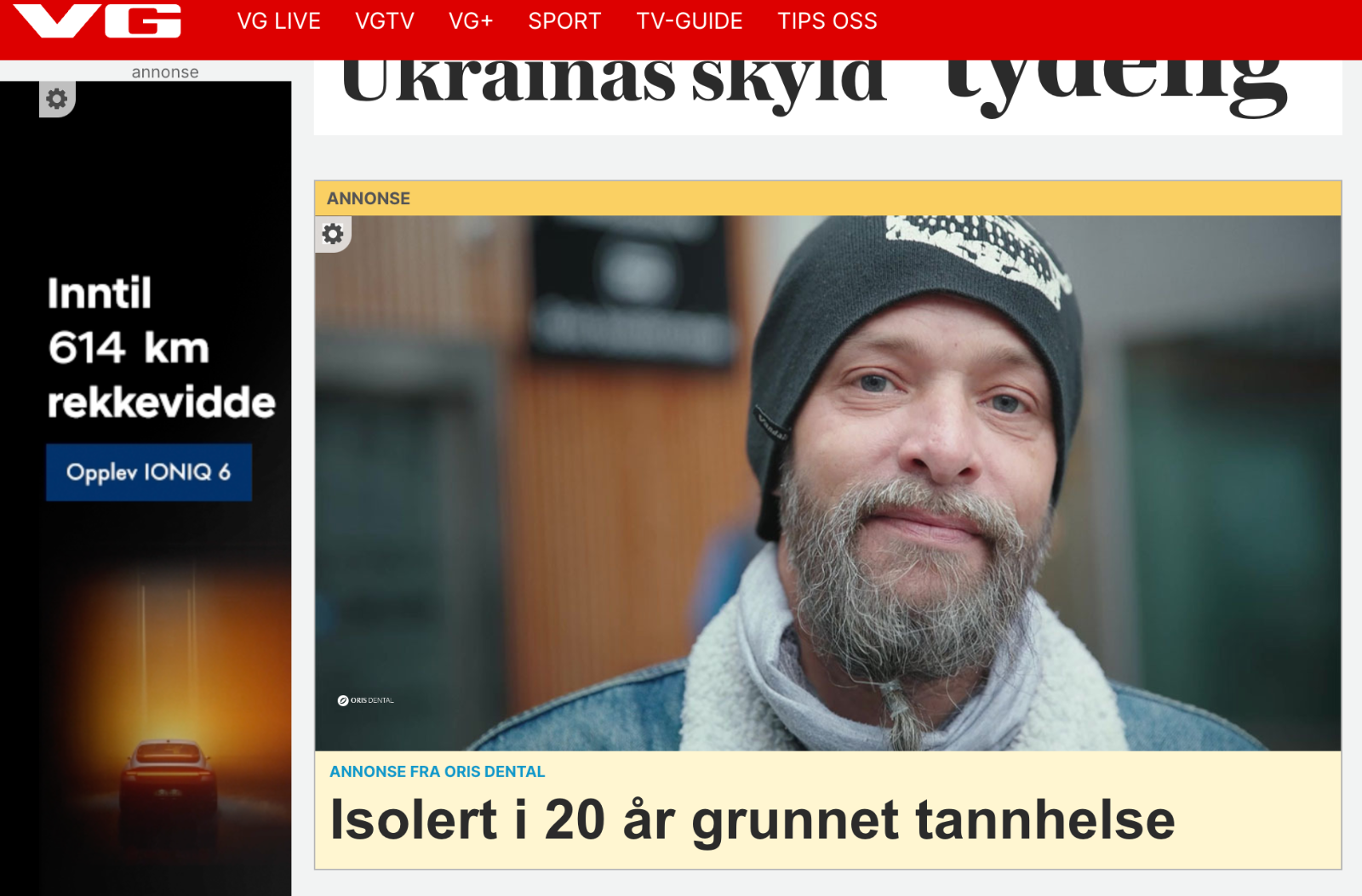Click the glowing car image in Hyundai ad
Image resolution: width=1362 pixels, height=896 pixels.
(x=169, y=774)
